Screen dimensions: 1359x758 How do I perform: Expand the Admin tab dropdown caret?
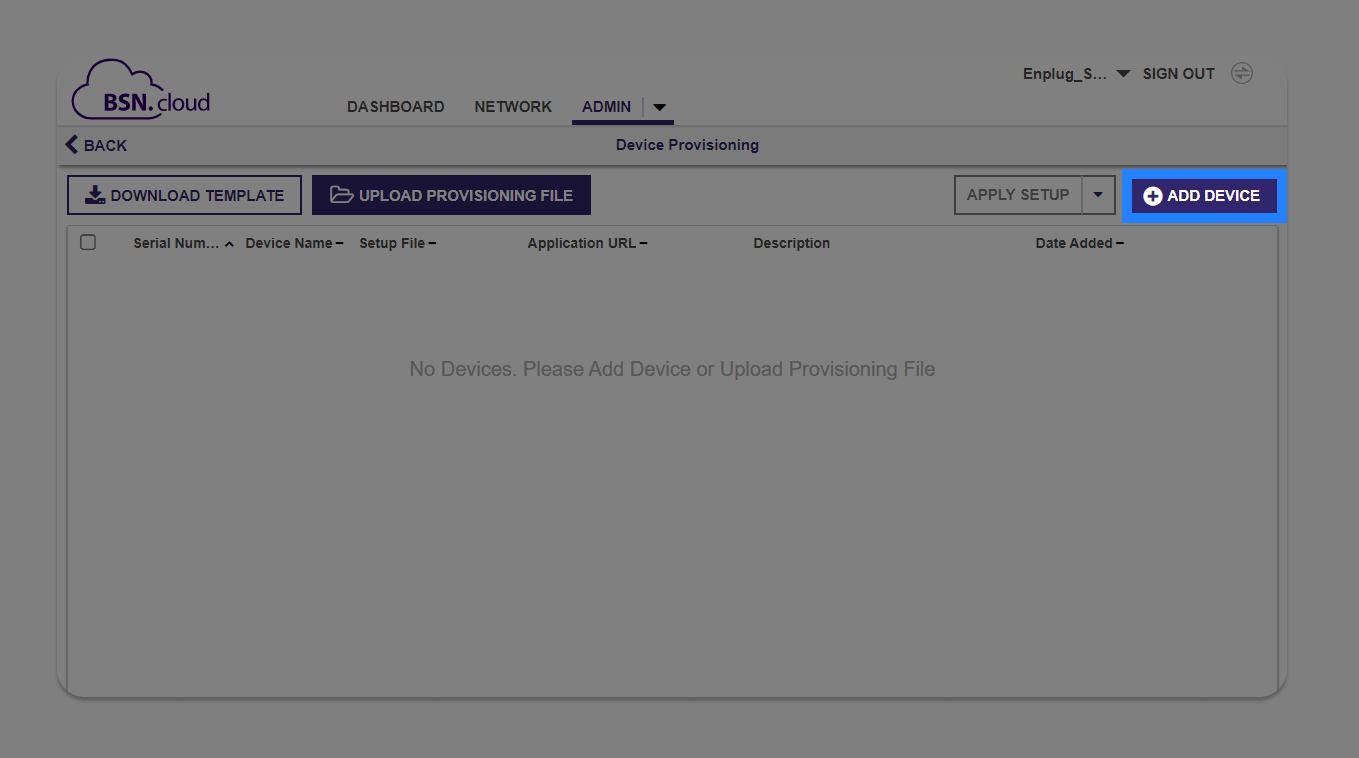(659, 107)
